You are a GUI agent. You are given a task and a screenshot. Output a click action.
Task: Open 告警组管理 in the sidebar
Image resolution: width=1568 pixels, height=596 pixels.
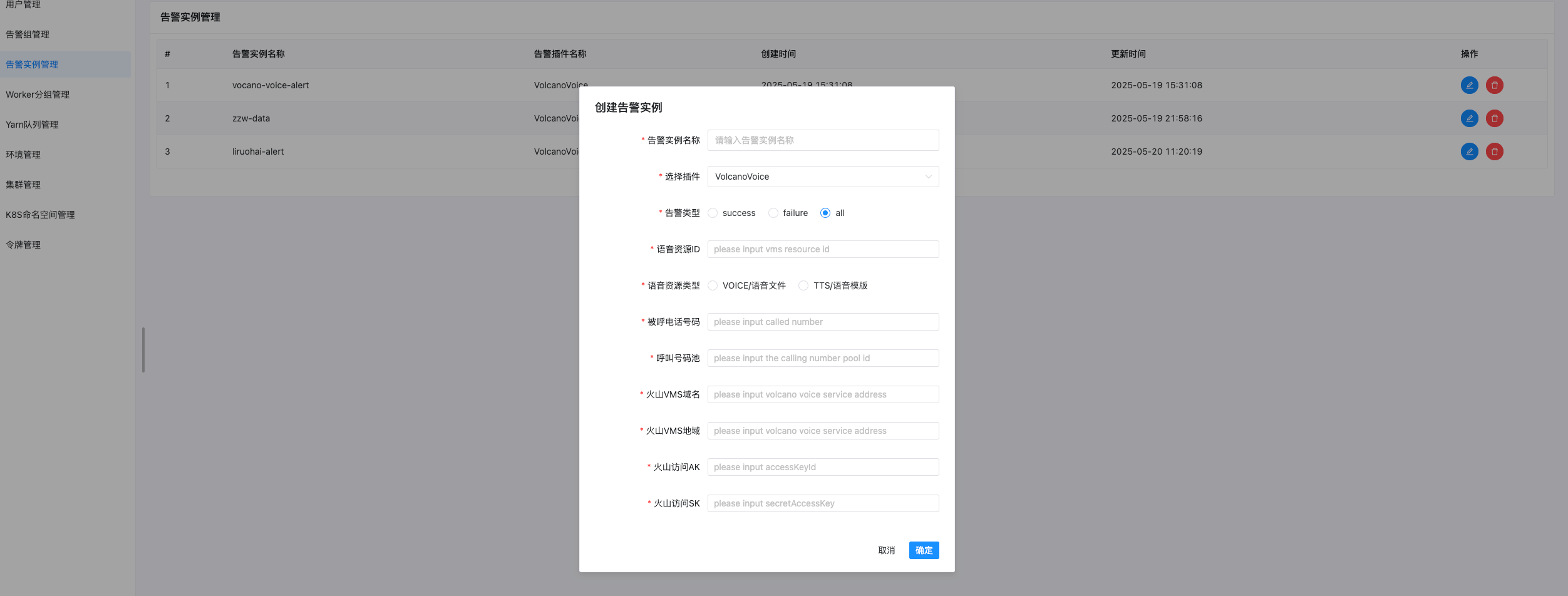[x=28, y=34]
